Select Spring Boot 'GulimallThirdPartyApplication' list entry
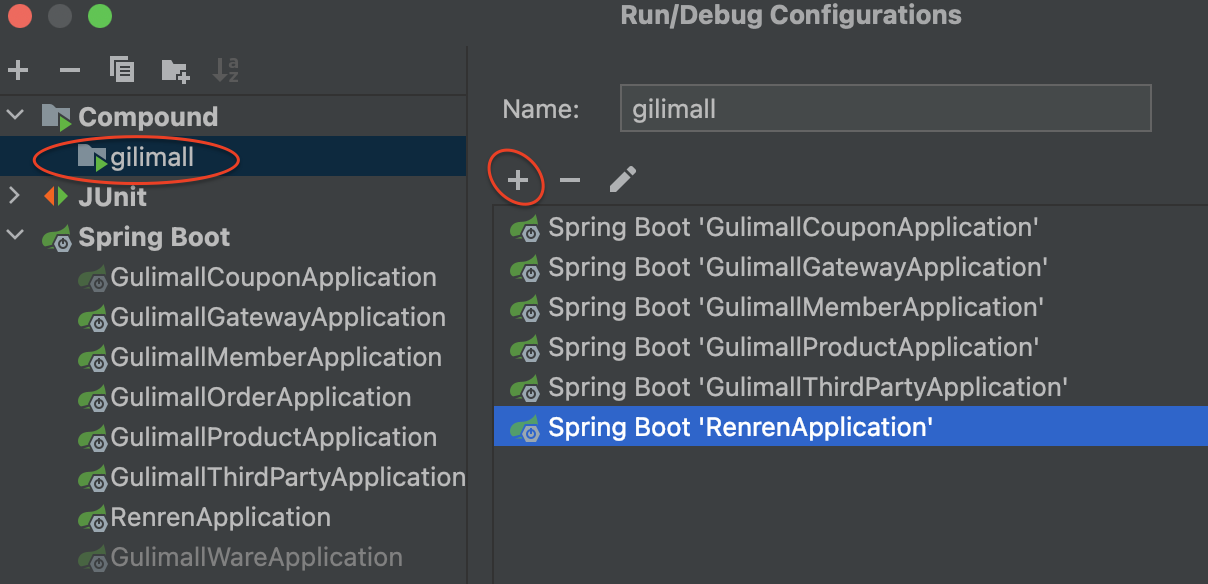 [x=850, y=387]
